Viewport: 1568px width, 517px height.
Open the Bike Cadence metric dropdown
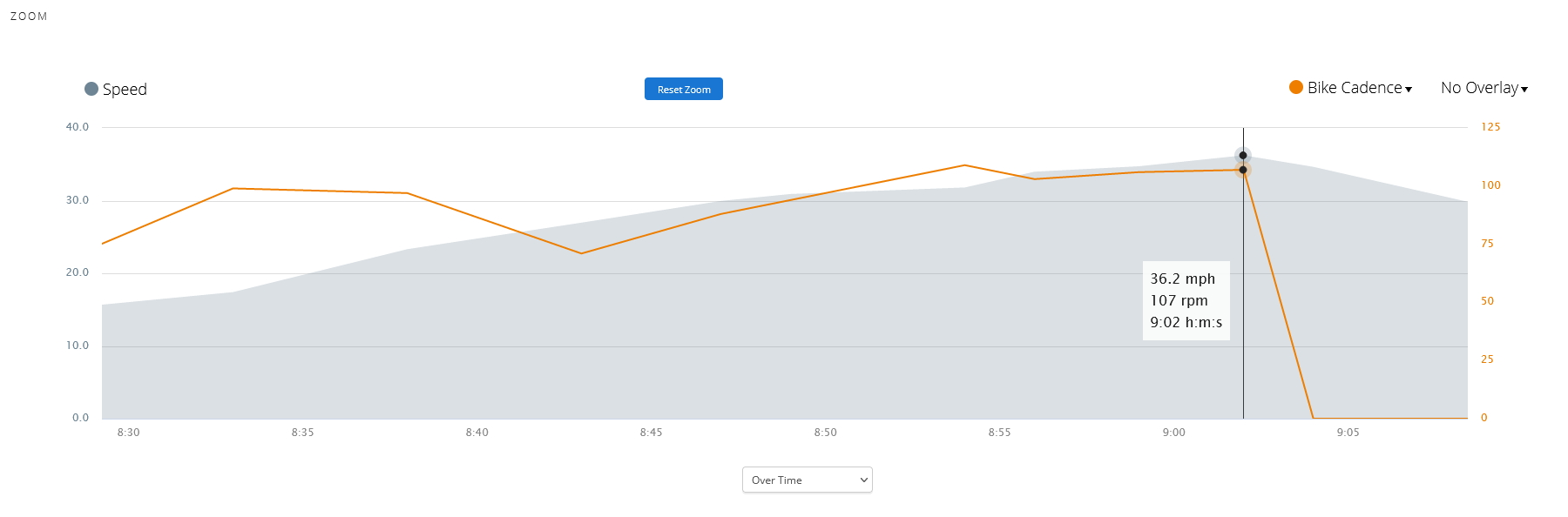pyautogui.click(x=1359, y=88)
